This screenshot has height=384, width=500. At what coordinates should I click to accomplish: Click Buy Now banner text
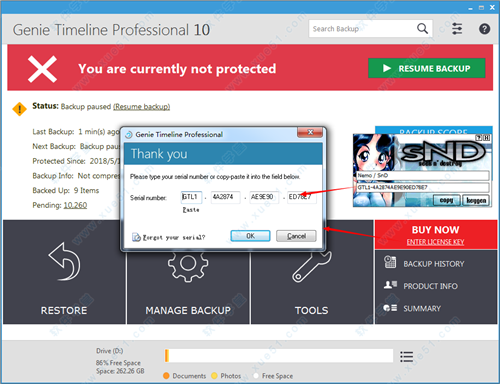click(x=435, y=230)
